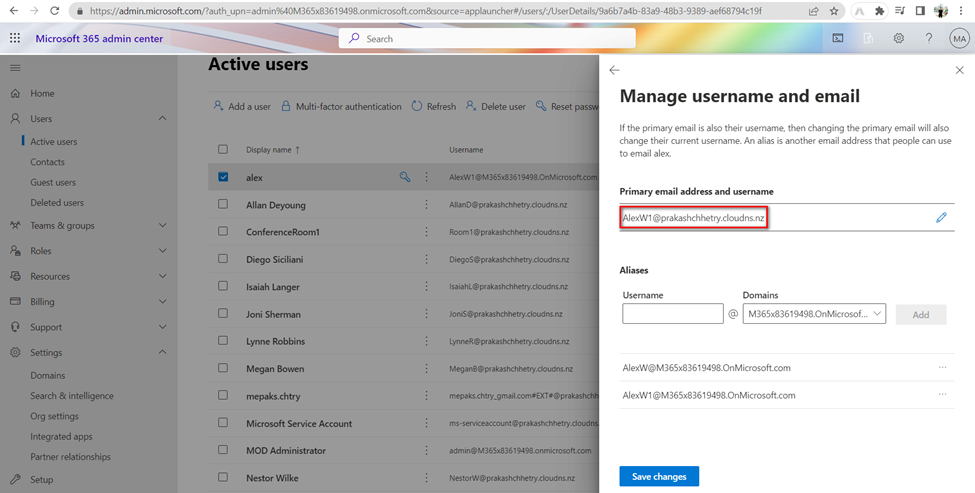This screenshot has height=493, width=975.
Task: Click Multi-factor authentication toolbar item
Action: pos(341,106)
